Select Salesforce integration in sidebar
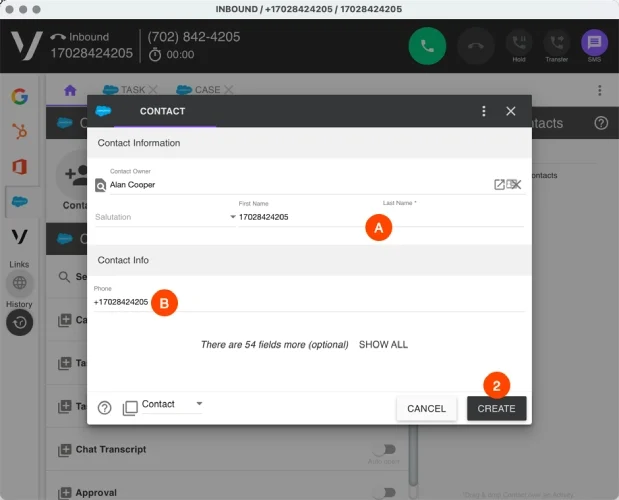 tap(19, 202)
